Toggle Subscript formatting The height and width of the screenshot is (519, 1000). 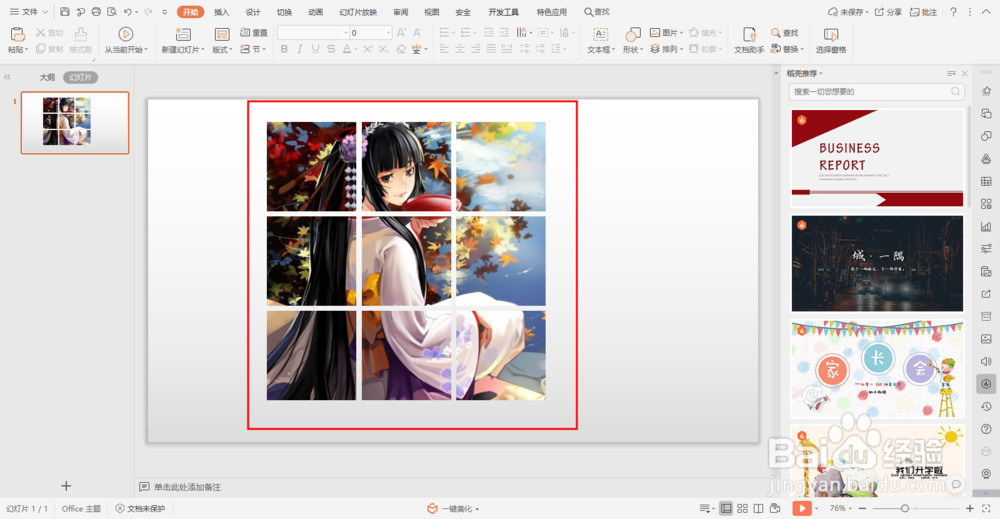pos(383,49)
